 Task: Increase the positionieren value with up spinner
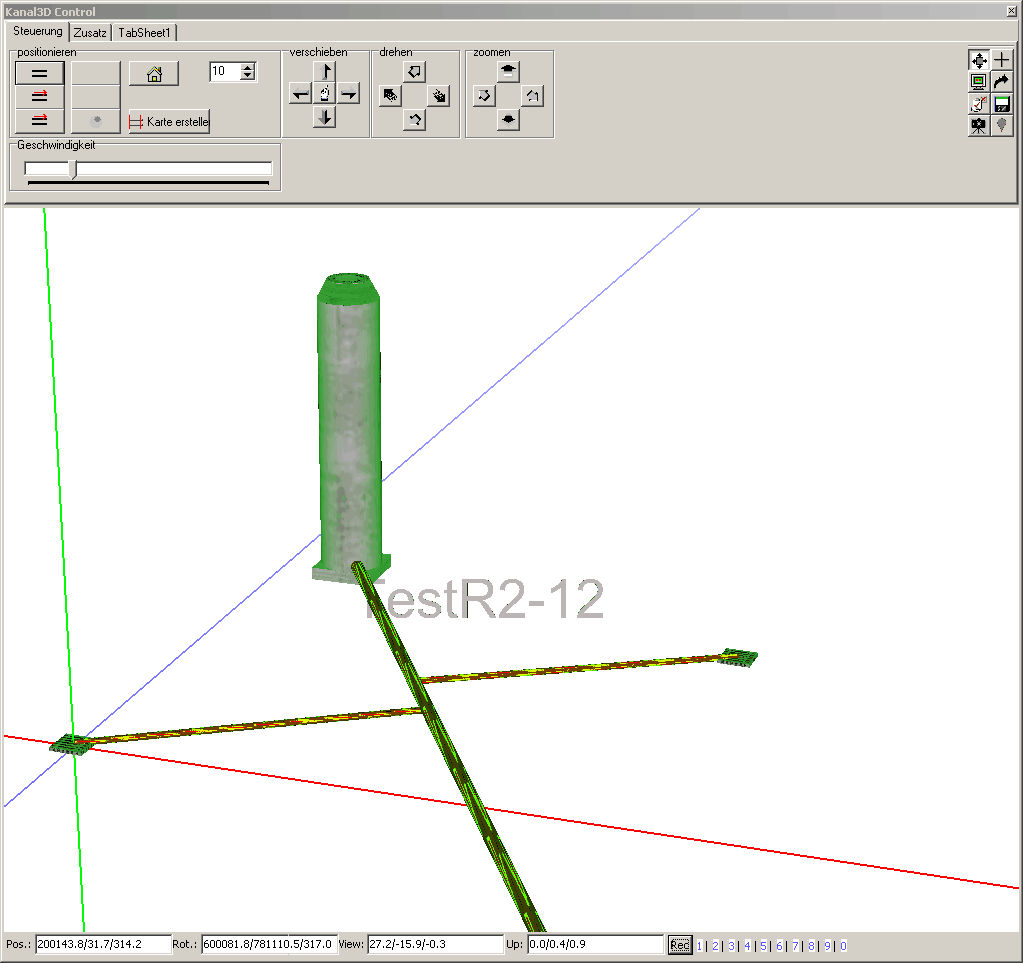(x=248, y=67)
